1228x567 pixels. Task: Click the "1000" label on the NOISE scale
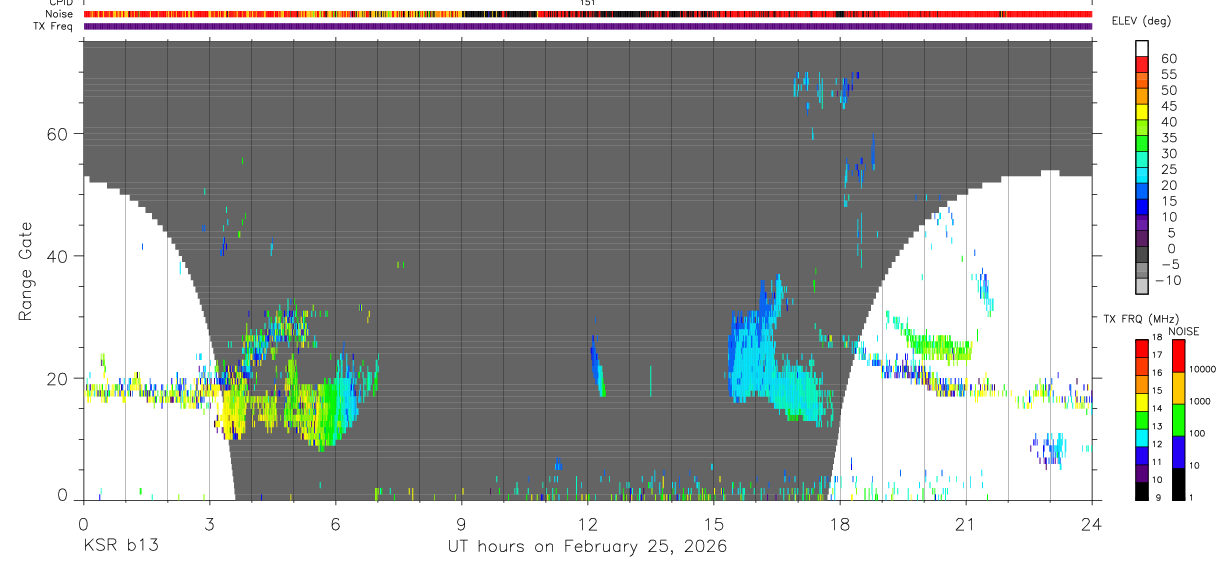click(1201, 401)
